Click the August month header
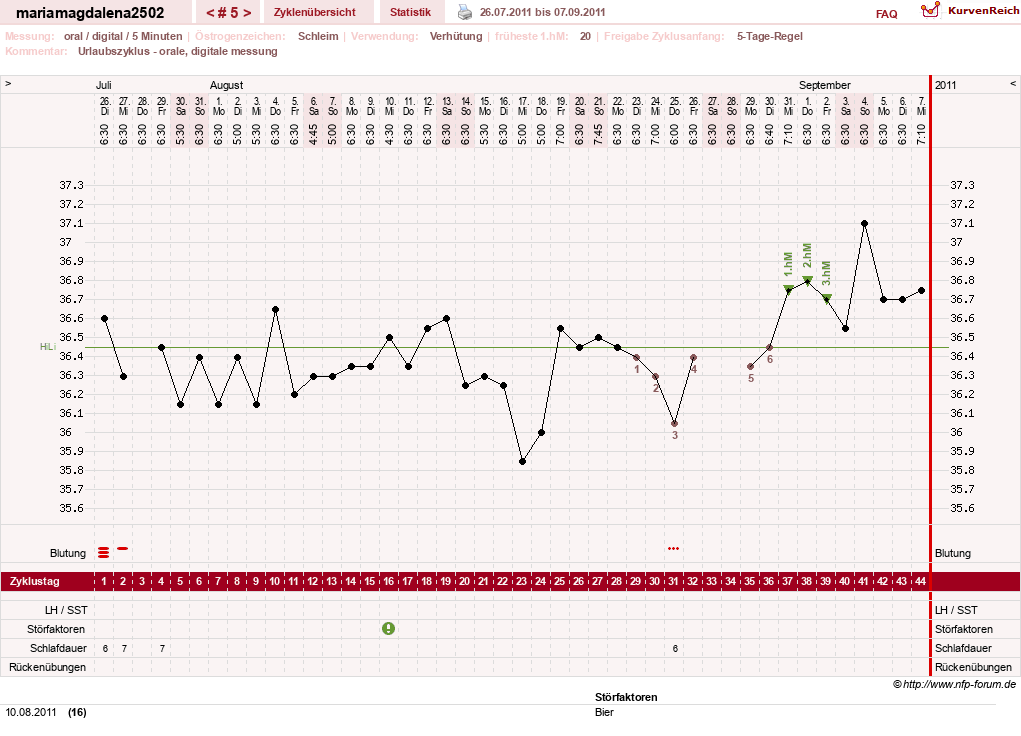Image resolution: width=1021 pixels, height=736 pixels. (x=226, y=85)
